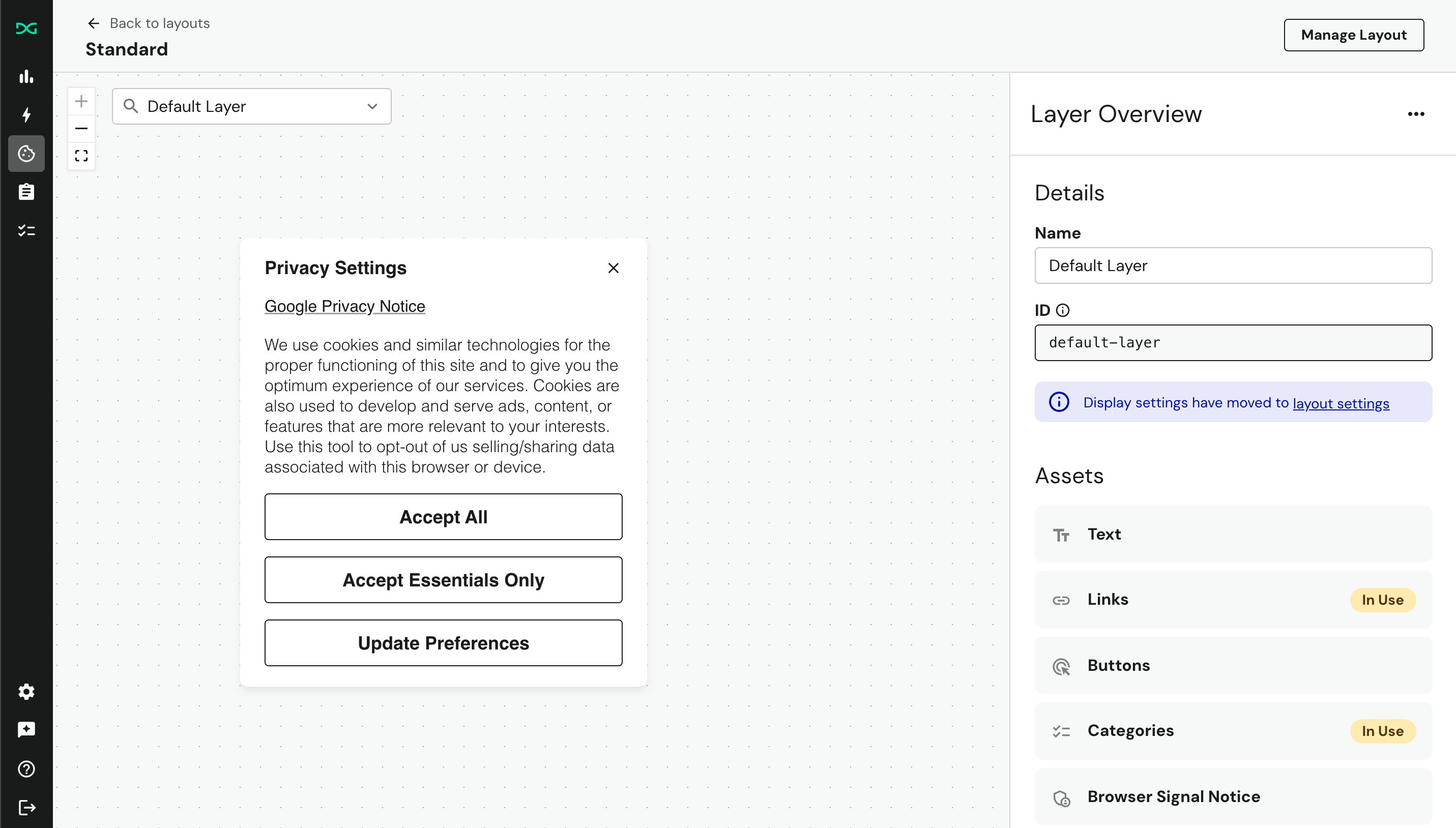Expand the Default Layer selector dropdown
Image resolution: width=1456 pixels, height=828 pixels.
[x=372, y=106]
